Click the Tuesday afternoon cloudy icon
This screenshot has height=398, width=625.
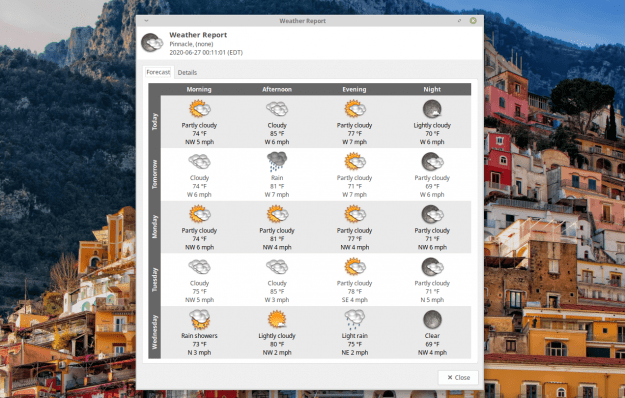click(x=277, y=267)
